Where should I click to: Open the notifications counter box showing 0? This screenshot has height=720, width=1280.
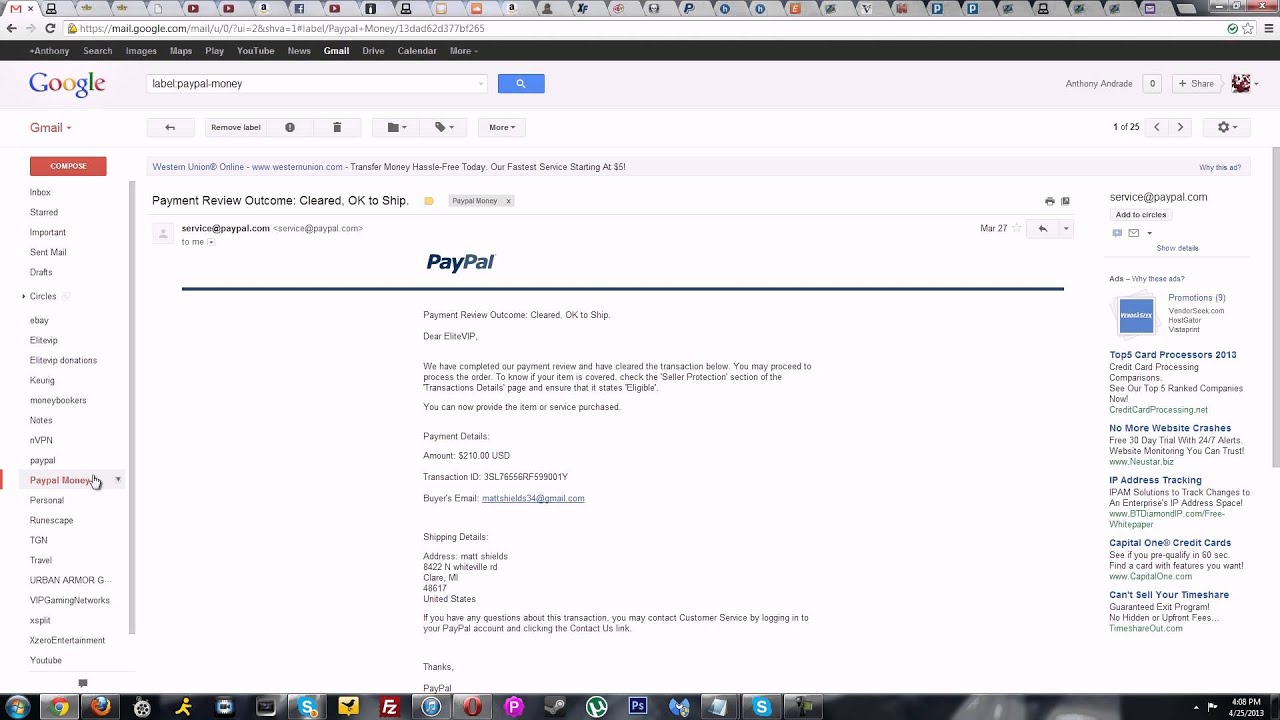pyautogui.click(x=1152, y=84)
